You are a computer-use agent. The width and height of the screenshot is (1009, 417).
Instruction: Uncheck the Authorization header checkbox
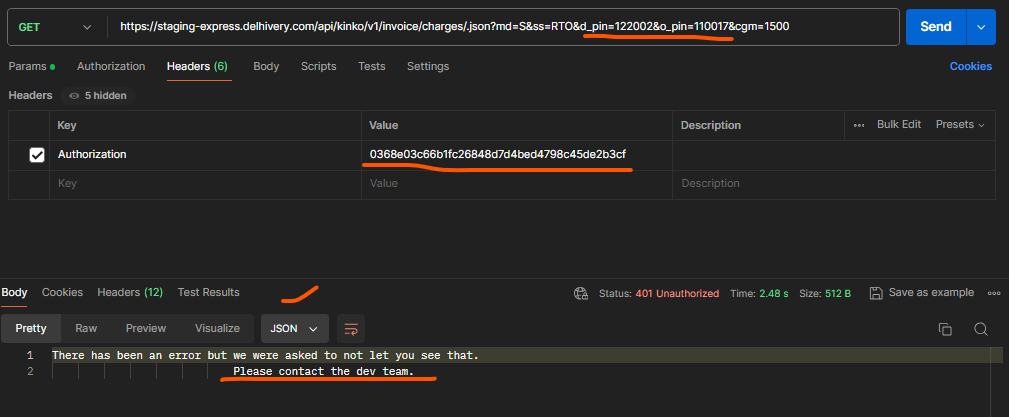coord(37,155)
